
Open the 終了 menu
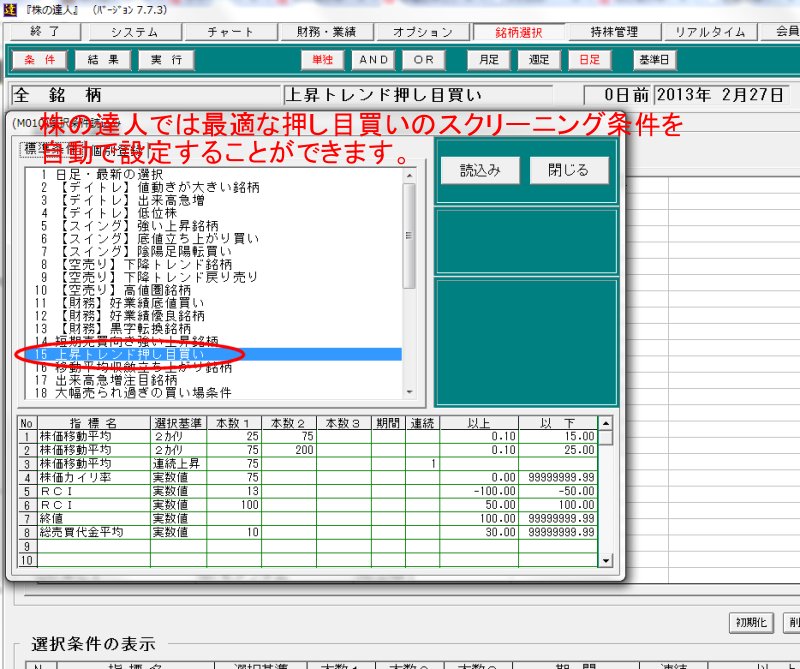click(45, 32)
